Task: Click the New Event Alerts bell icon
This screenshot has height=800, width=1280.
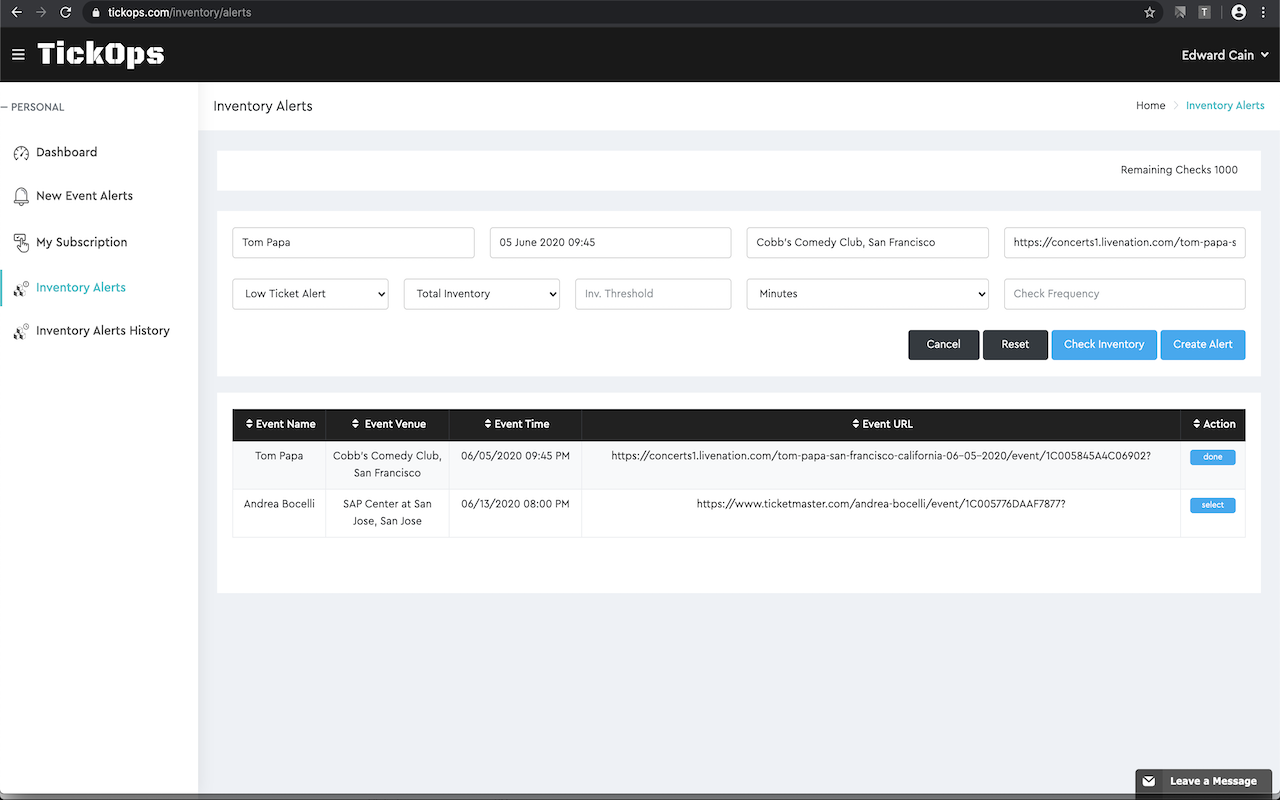Action: pos(21,197)
